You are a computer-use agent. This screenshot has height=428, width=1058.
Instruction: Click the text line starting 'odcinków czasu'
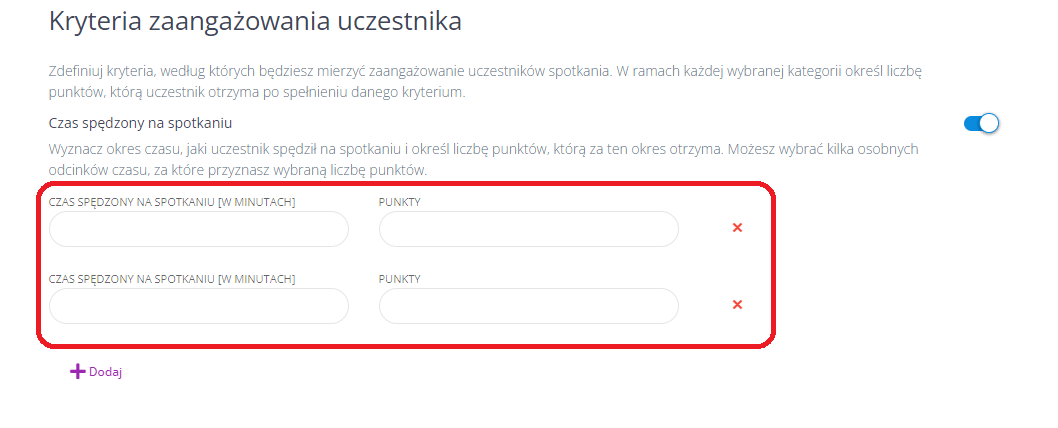pos(238,169)
